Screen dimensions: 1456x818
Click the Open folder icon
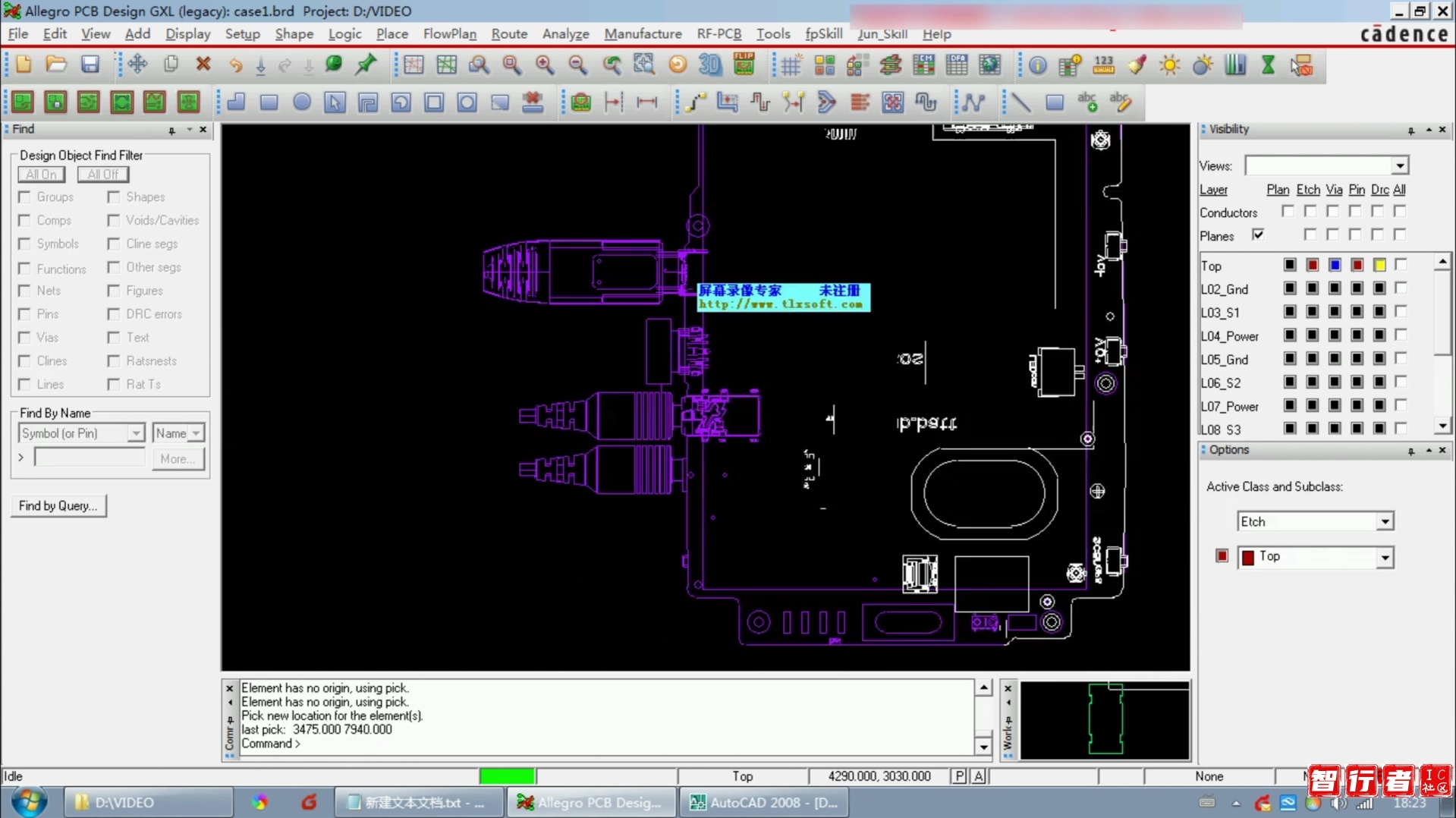(56, 64)
